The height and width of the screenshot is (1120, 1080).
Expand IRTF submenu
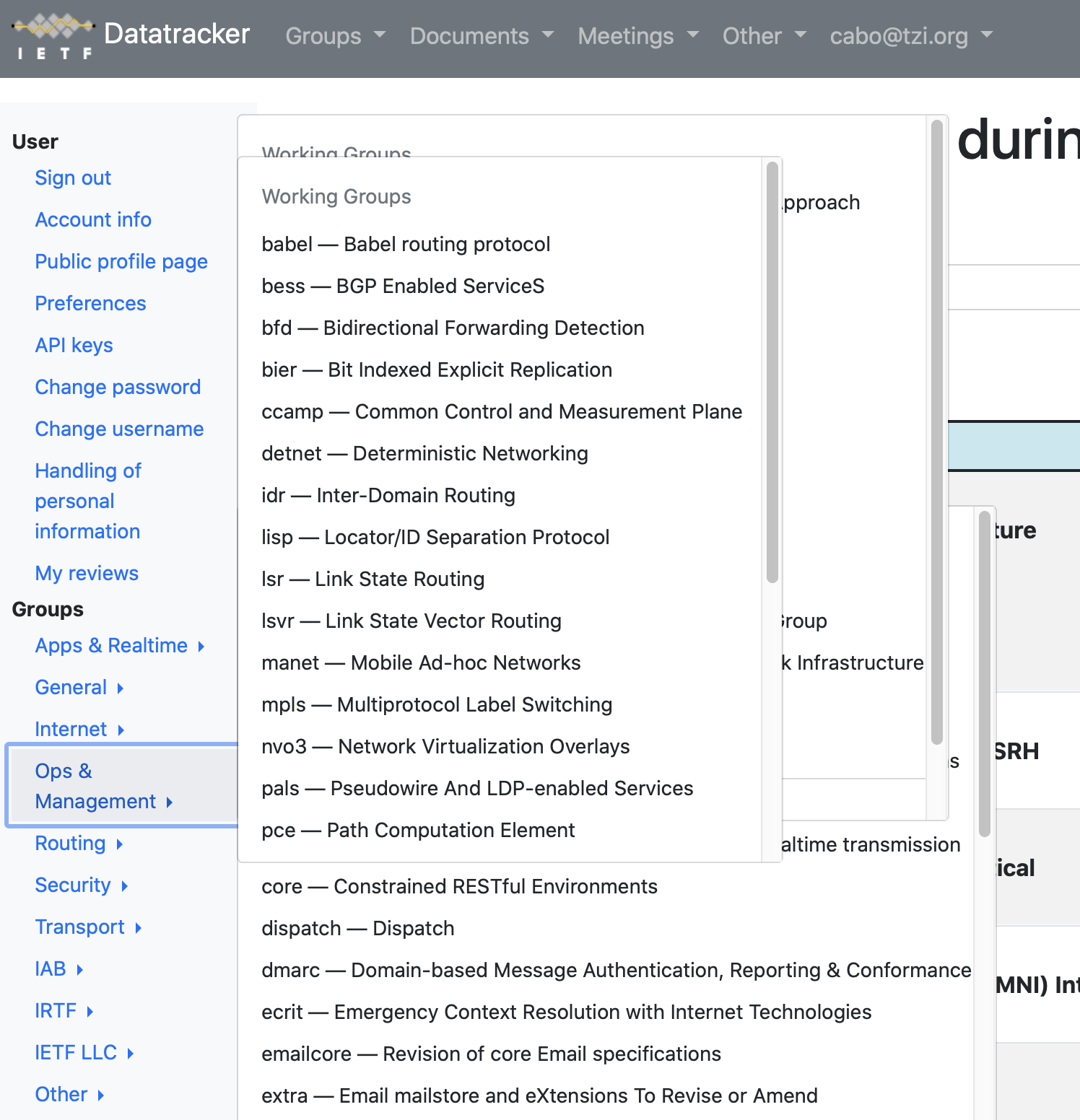[x=64, y=1010]
